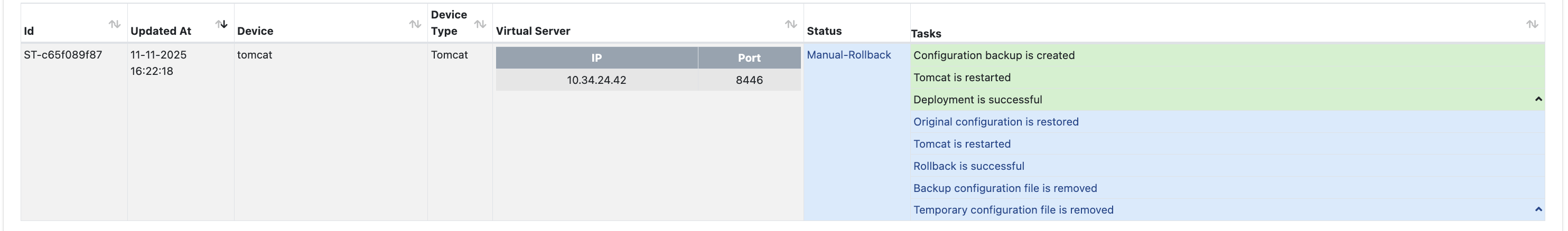Collapse the blue rollback tasks chevron
1568x231 pixels.
(1538, 209)
